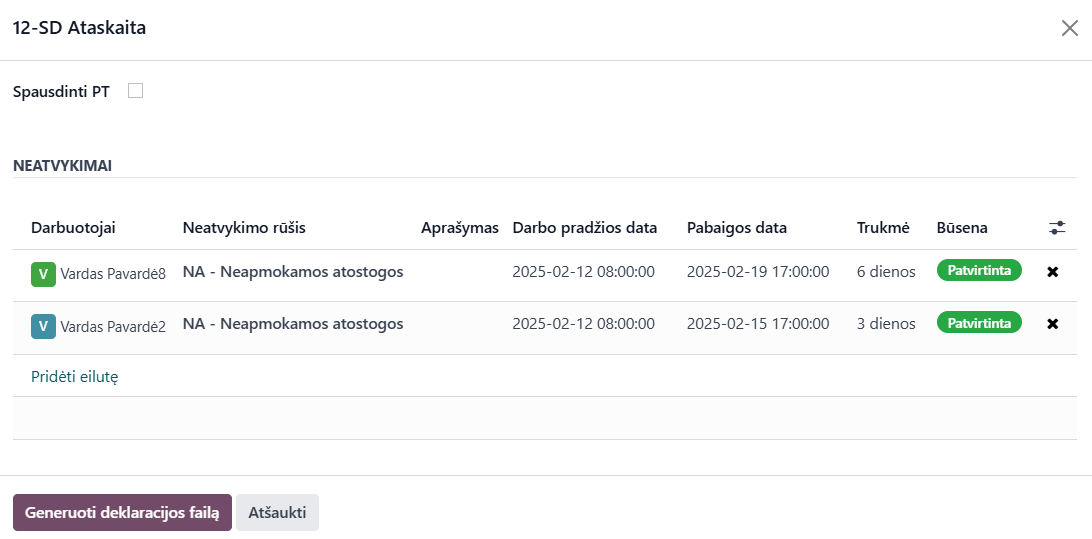Click the Atšaukti button

[x=277, y=513]
